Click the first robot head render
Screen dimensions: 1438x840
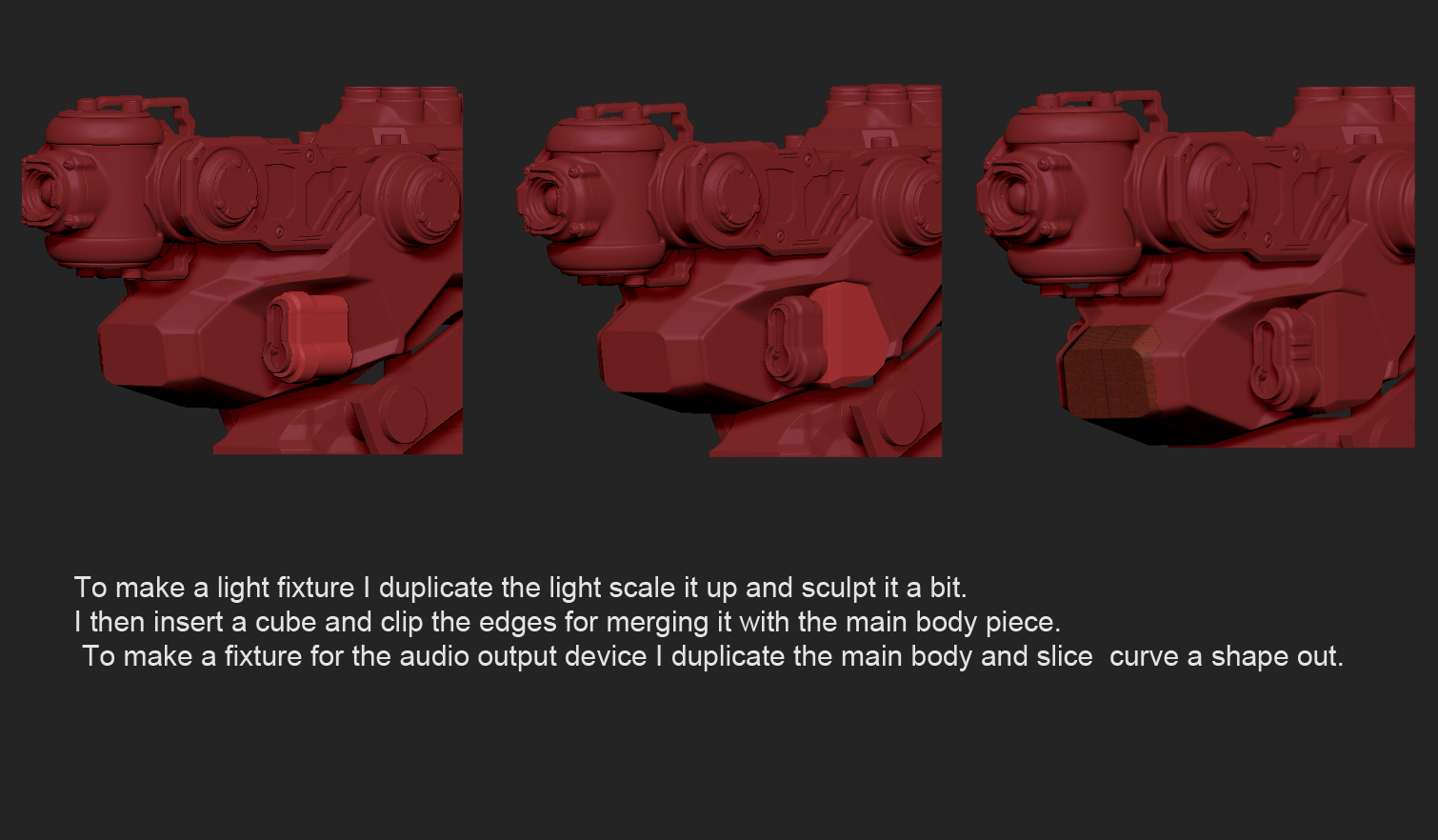point(242,271)
